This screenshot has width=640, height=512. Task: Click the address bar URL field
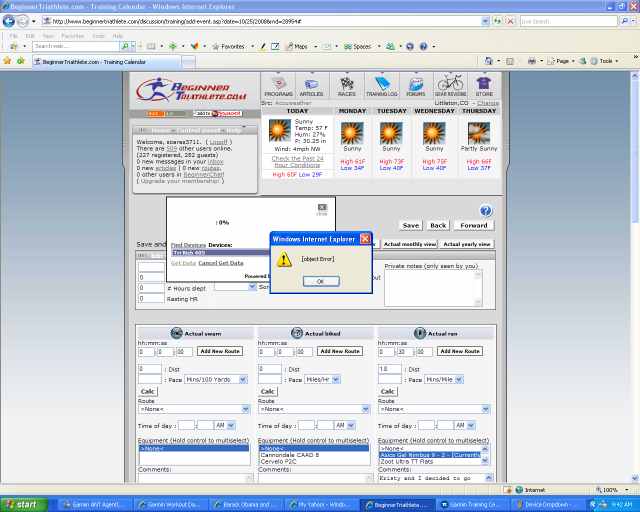[261, 21]
